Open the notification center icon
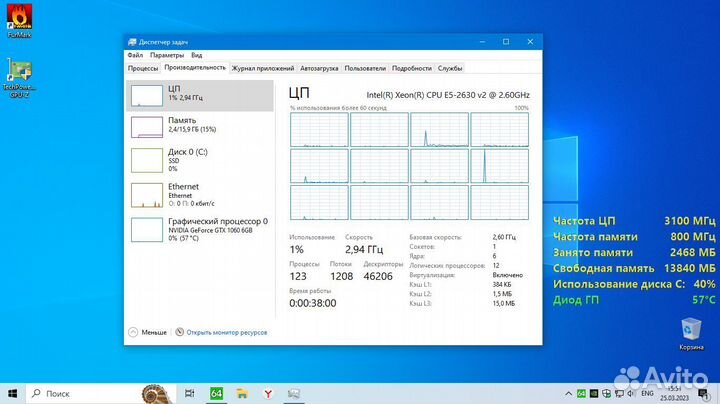 pos(703,393)
